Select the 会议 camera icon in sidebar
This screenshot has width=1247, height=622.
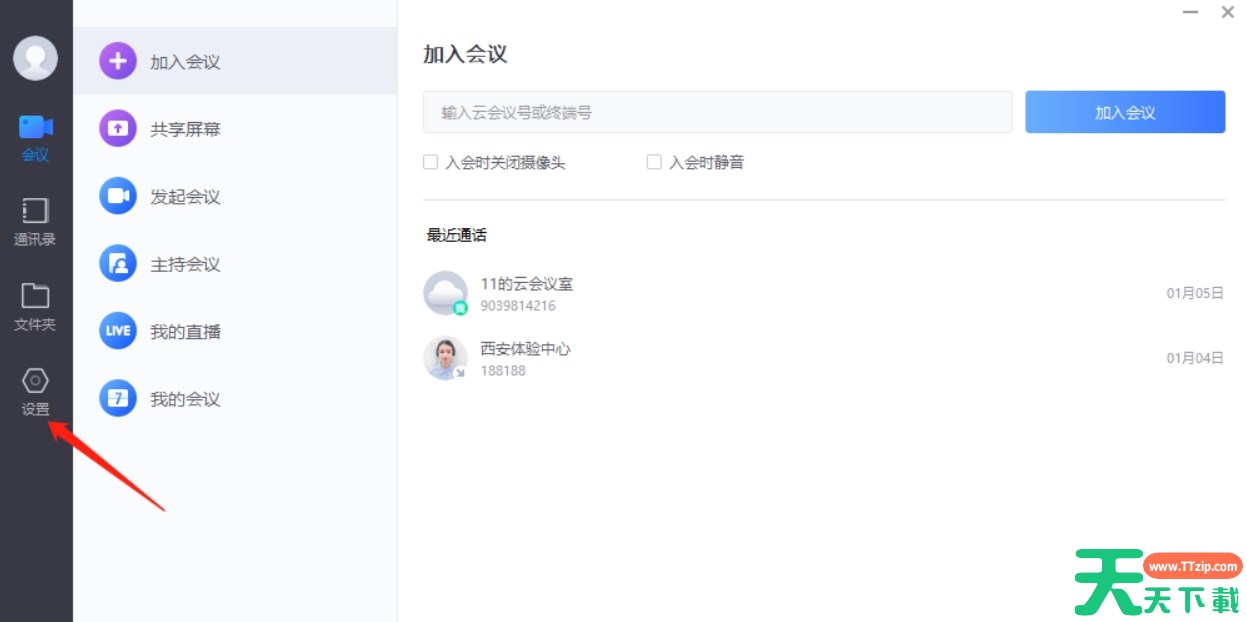pyautogui.click(x=35, y=127)
